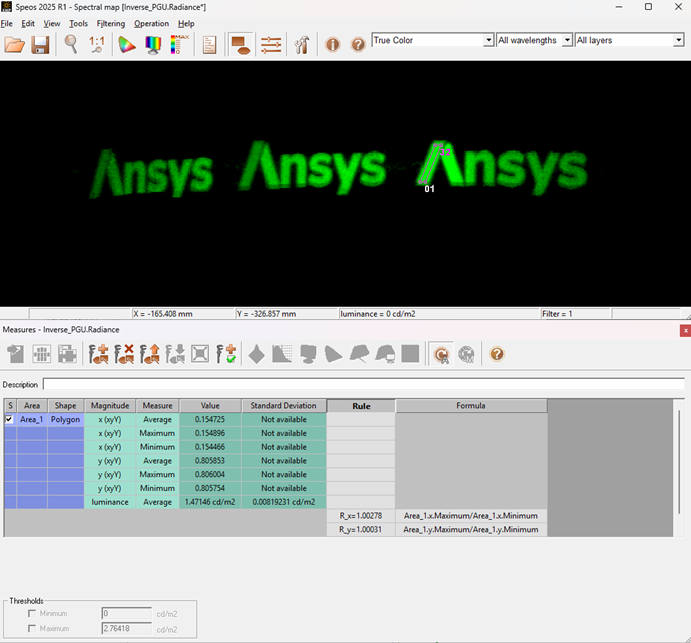Viewport: 691px width, 643px height.
Task: Toggle the Area_1 row checkbox
Action: (9, 419)
